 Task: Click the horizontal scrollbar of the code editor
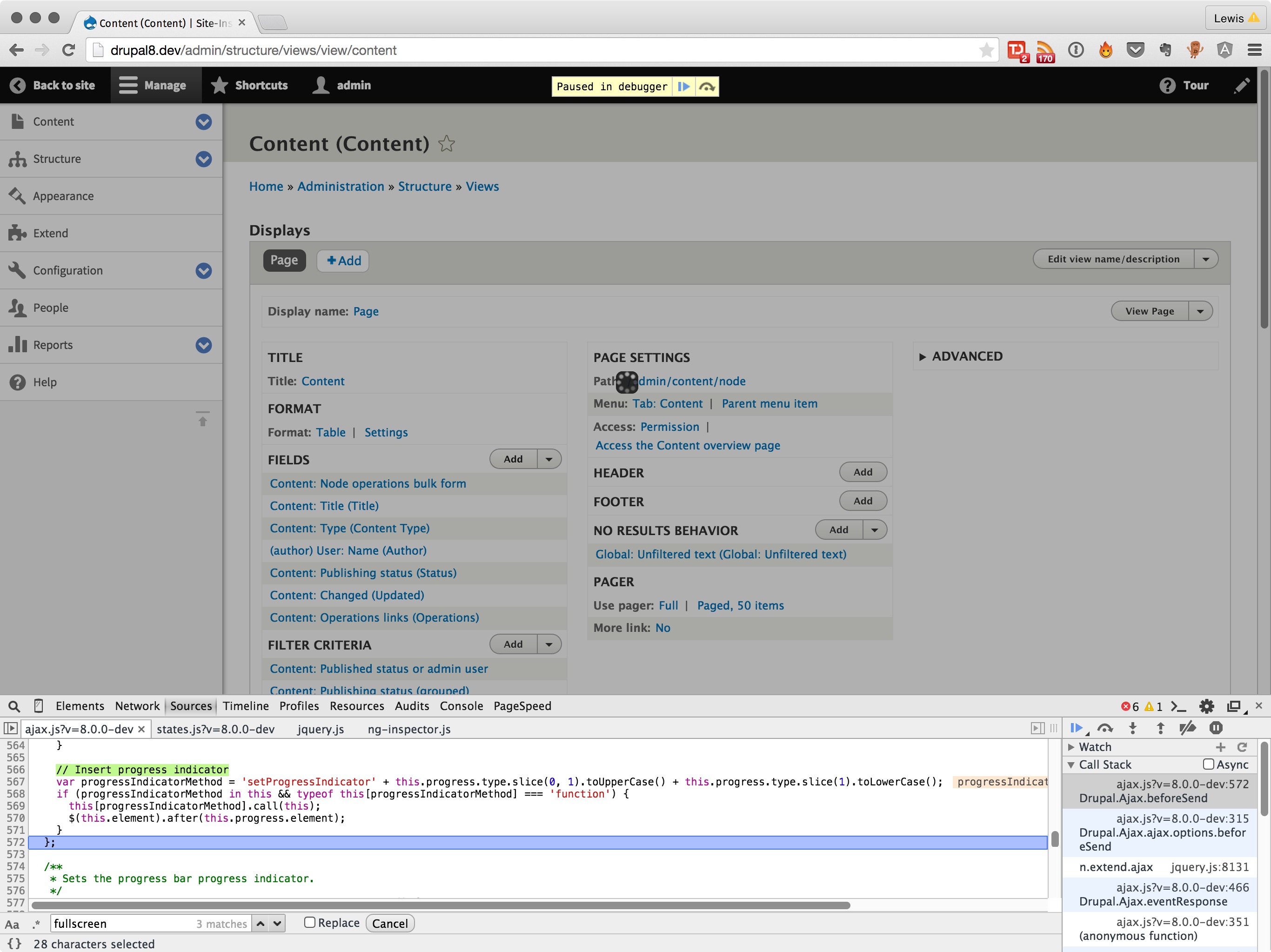point(441,905)
